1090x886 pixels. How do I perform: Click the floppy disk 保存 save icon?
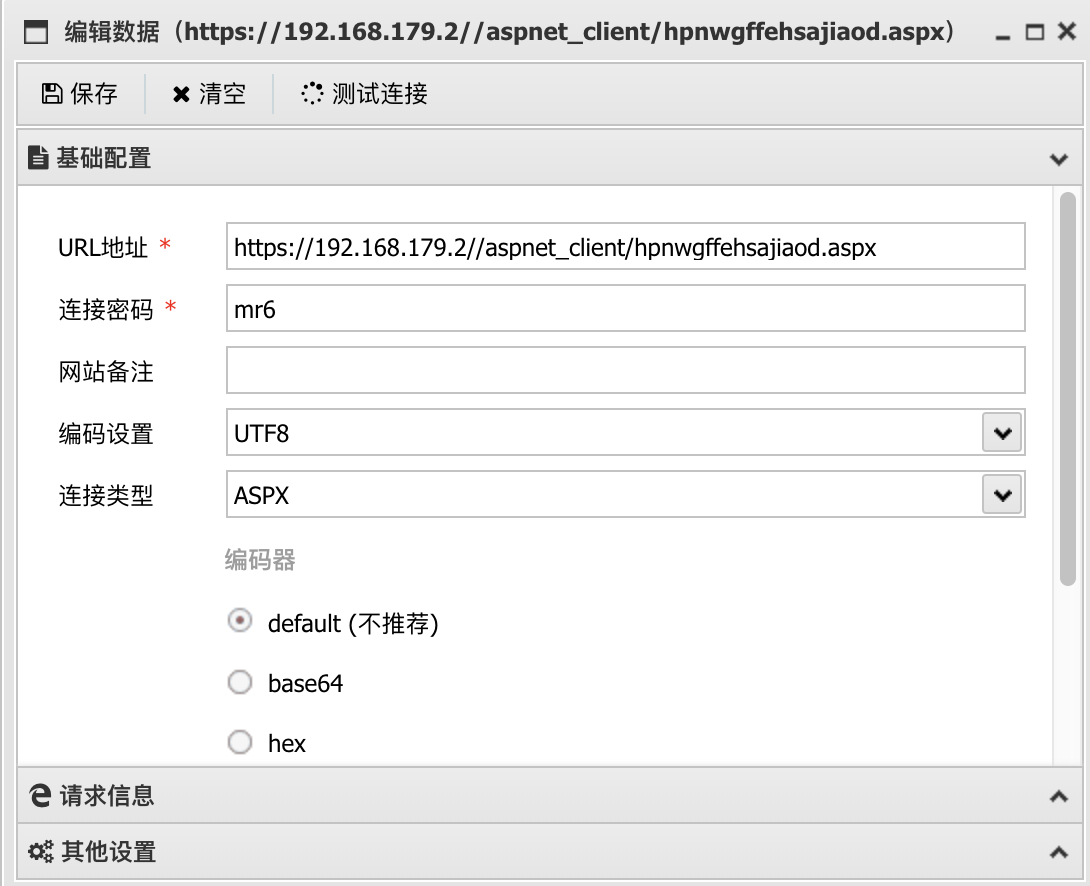[x=51, y=94]
